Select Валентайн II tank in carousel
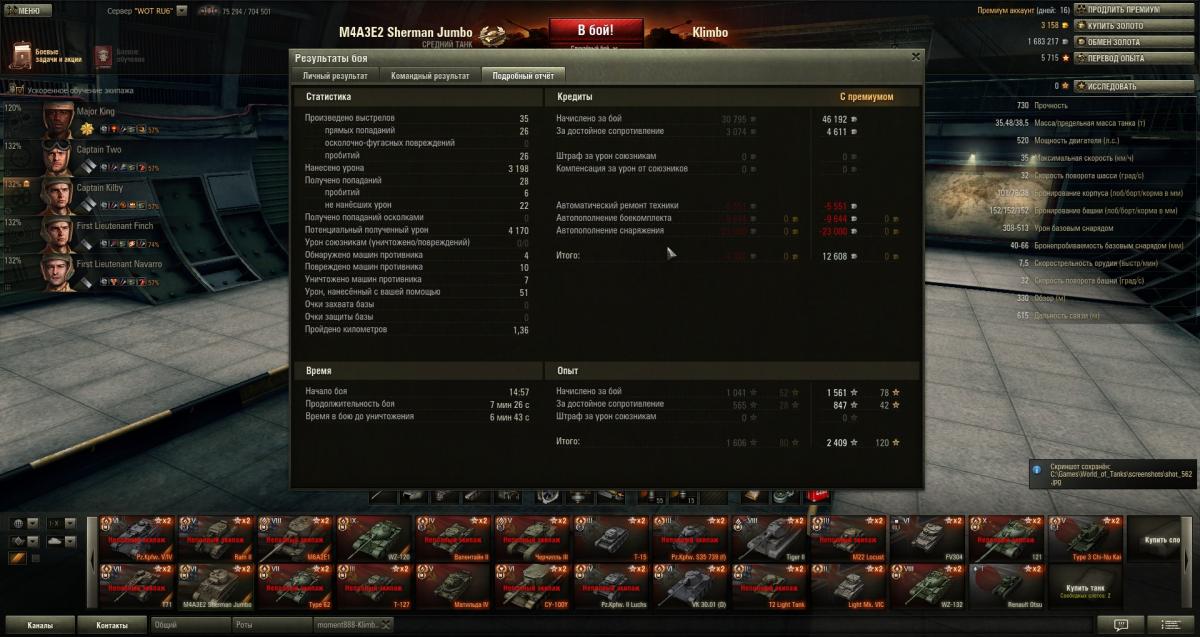The height and width of the screenshot is (637, 1200). coord(454,538)
